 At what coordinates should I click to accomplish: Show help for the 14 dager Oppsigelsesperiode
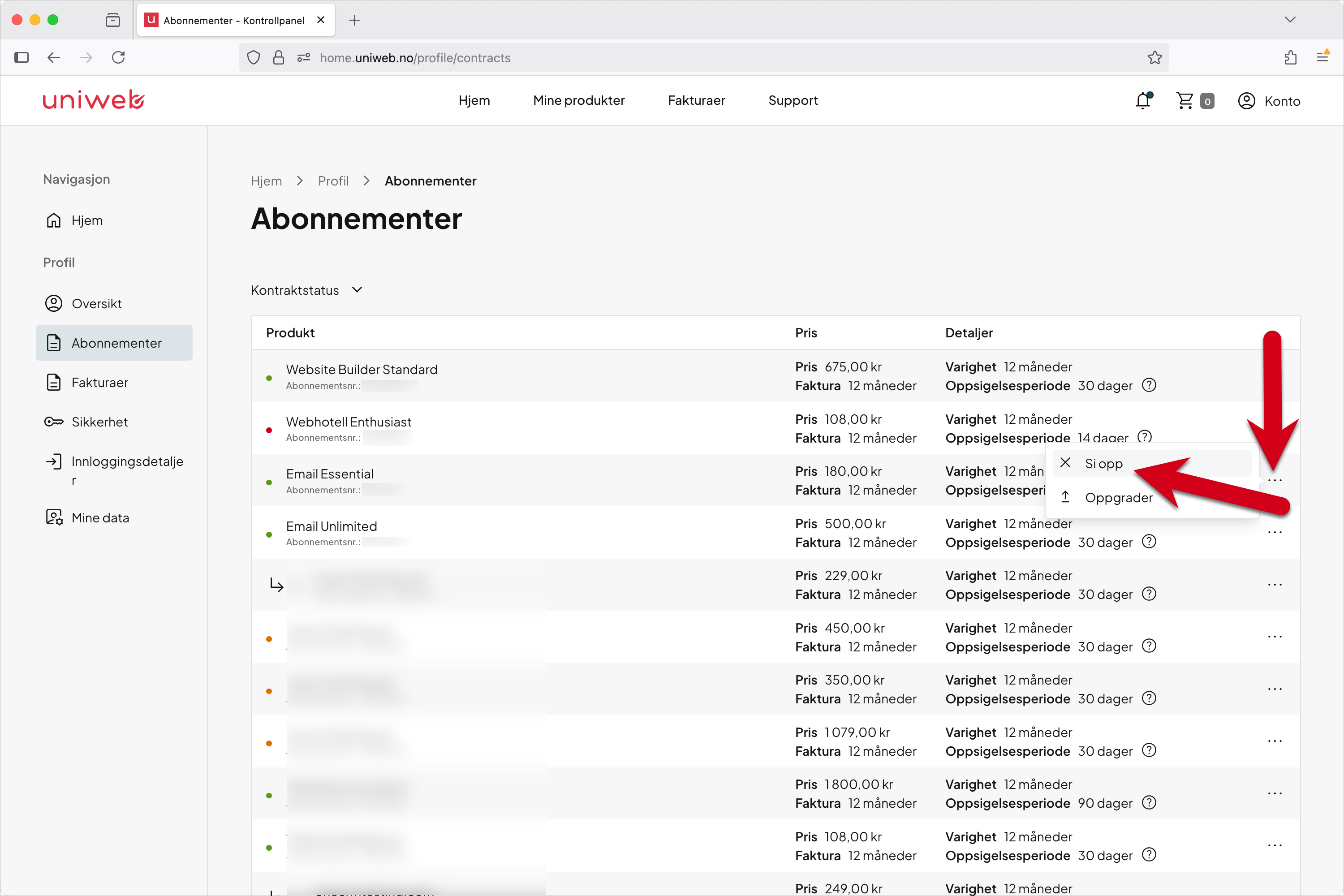(1145, 436)
